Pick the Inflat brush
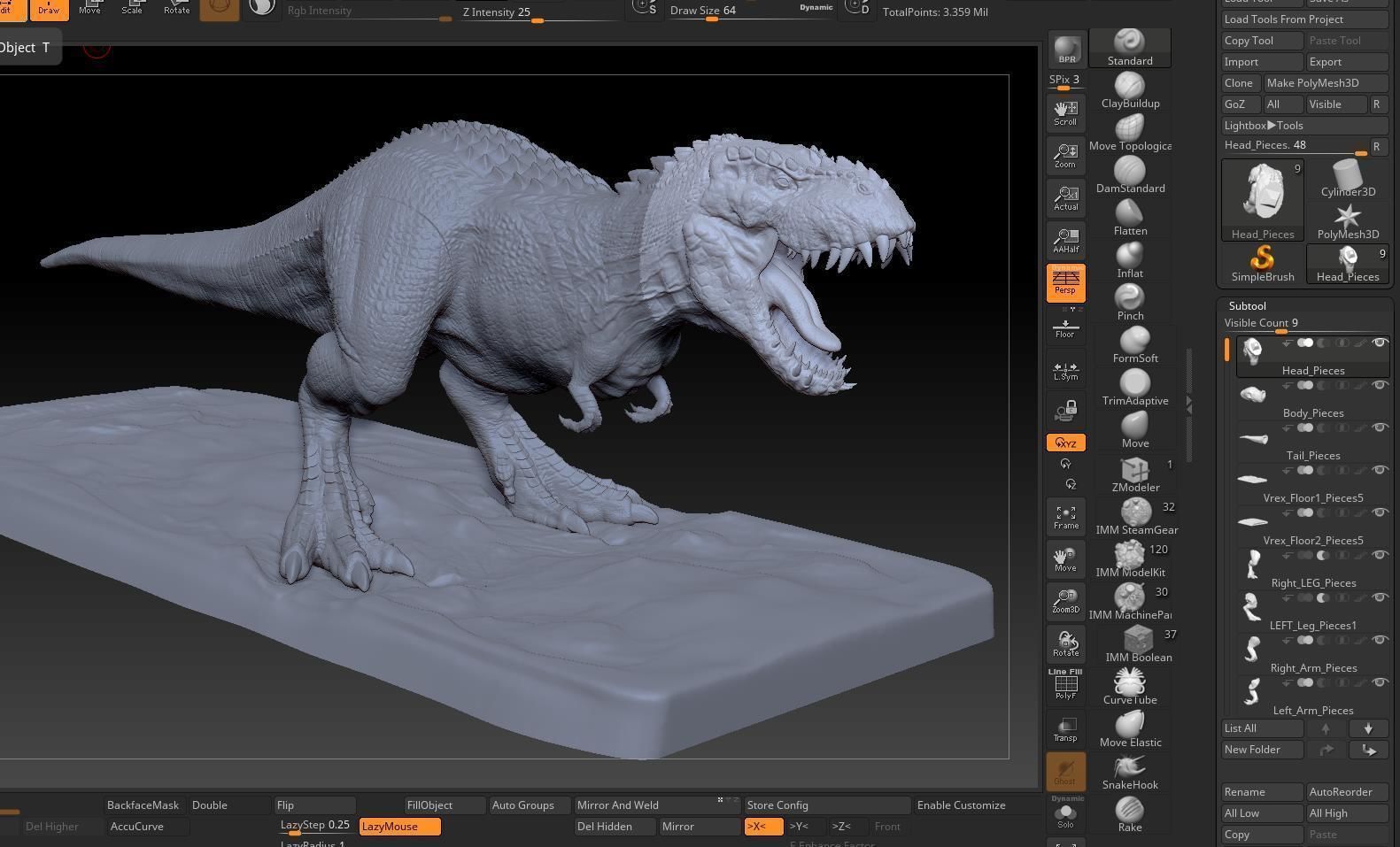This screenshot has width=1400, height=847. coord(1130,260)
